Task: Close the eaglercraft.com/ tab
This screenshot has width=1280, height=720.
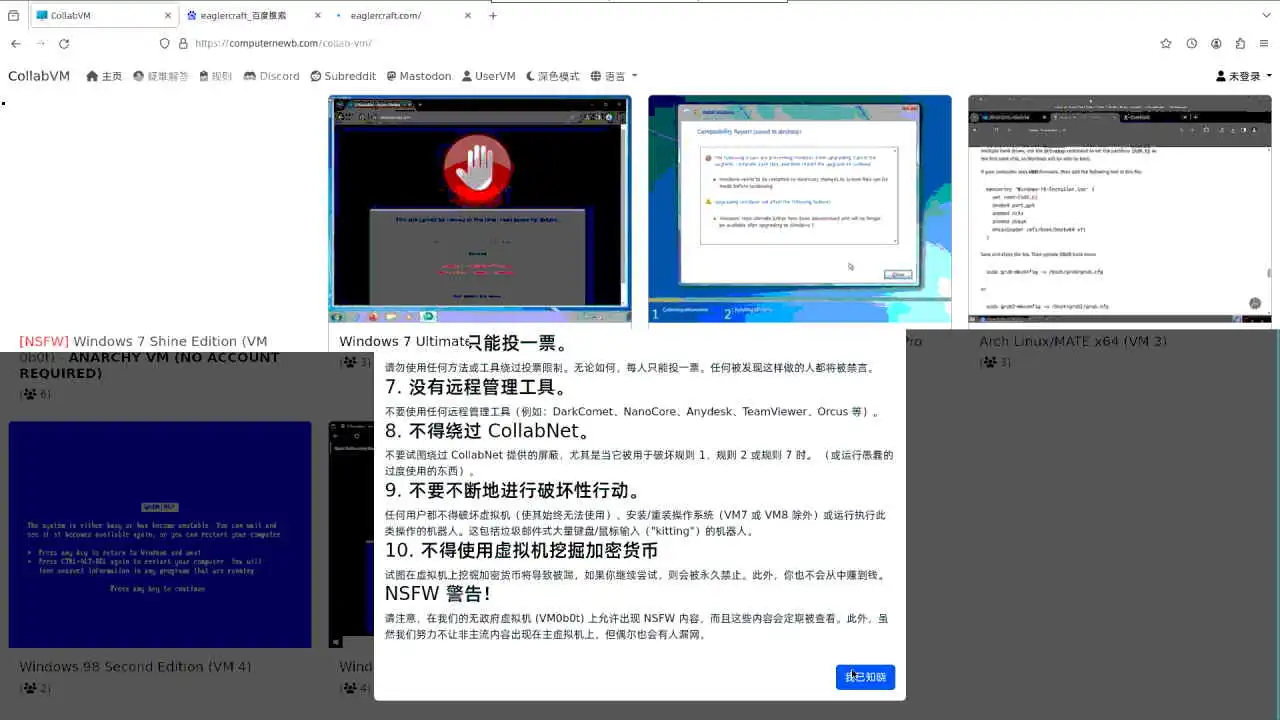Action: point(468,15)
